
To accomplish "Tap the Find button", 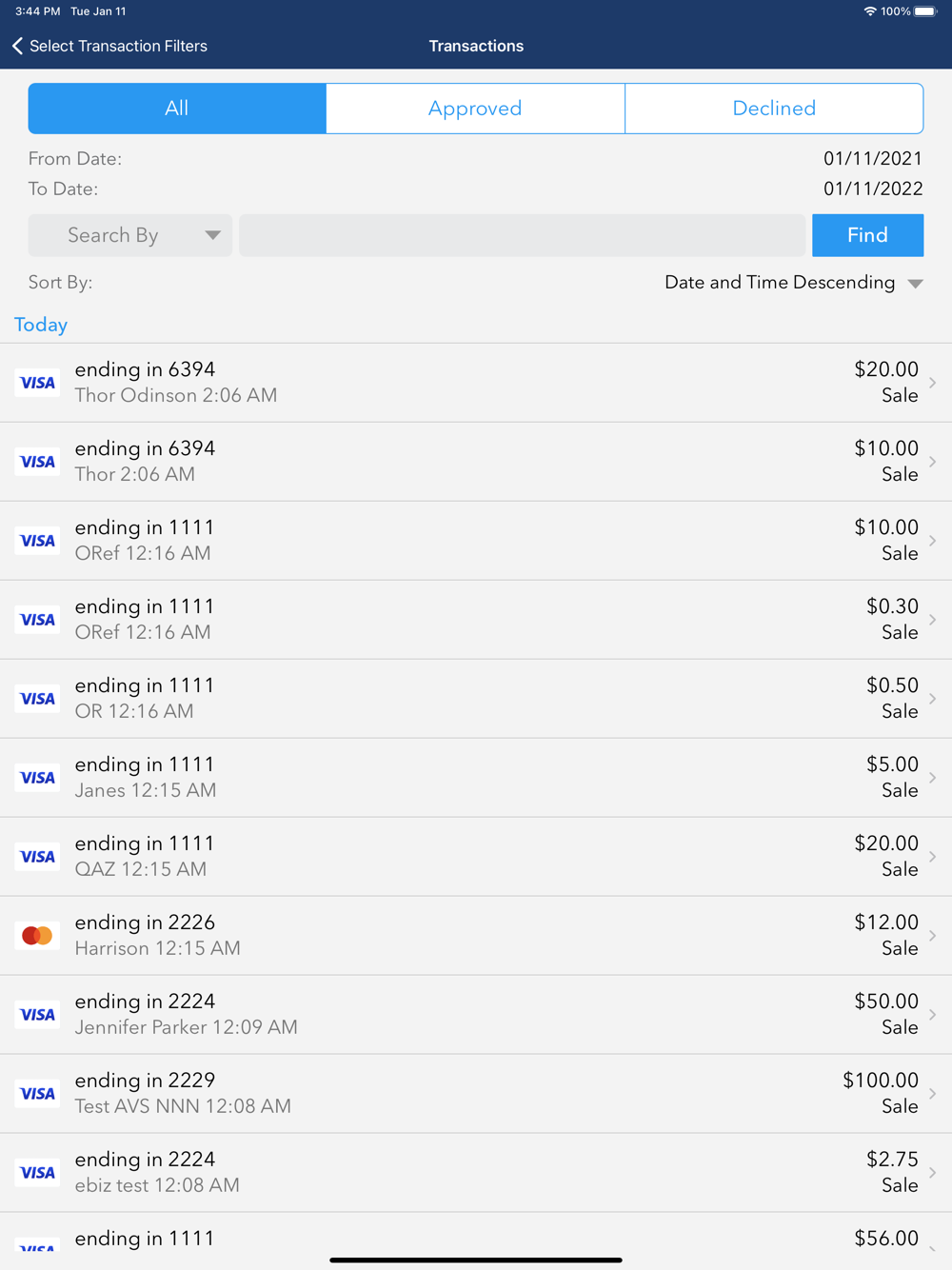I will pos(867,235).
